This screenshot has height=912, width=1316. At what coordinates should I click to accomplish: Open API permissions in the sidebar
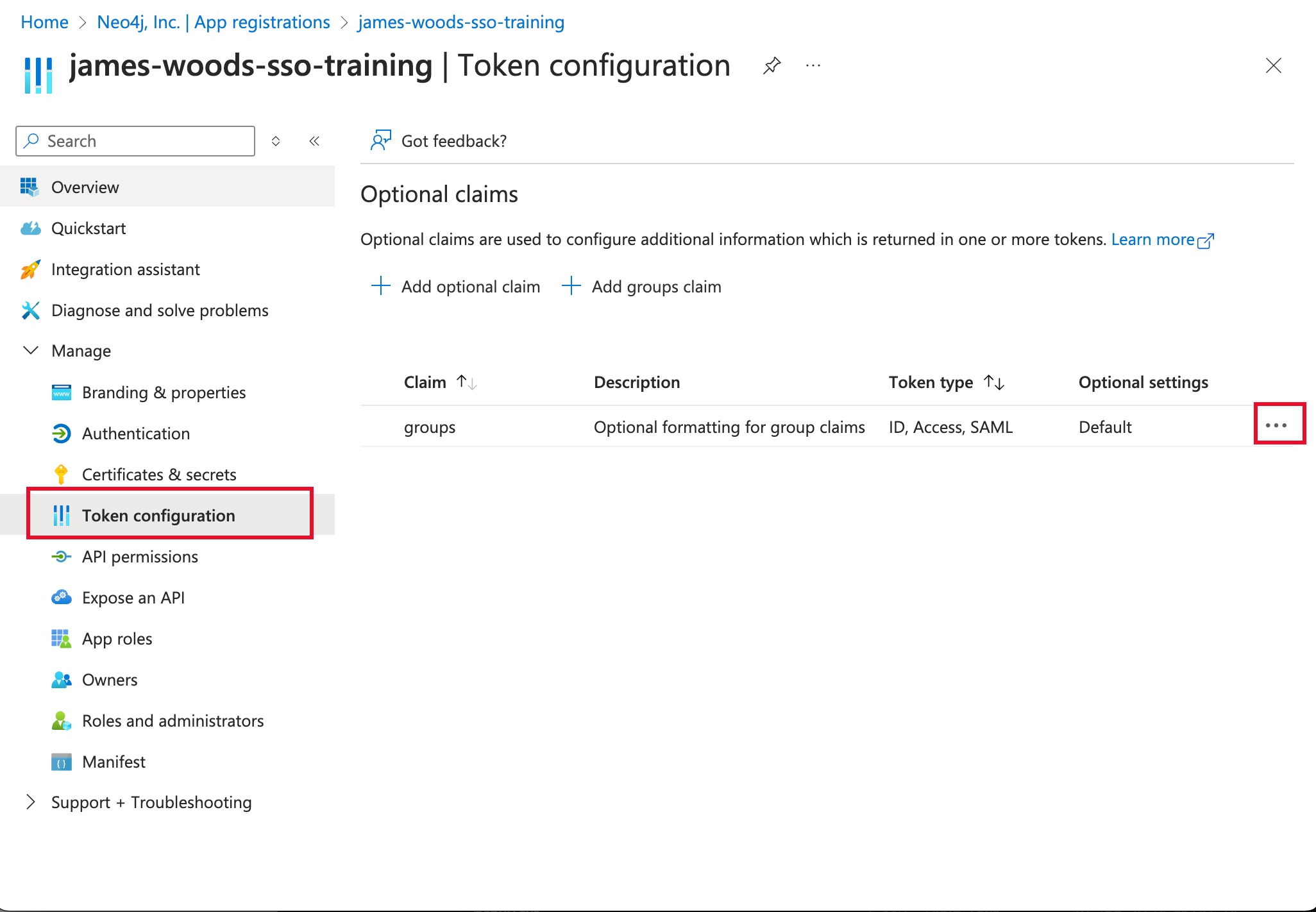click(140, 557)
